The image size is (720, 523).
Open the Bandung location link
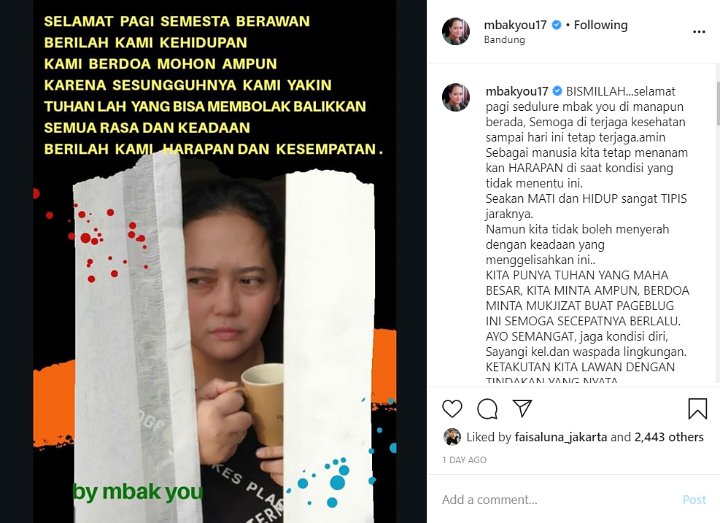[x=504, y=39]
